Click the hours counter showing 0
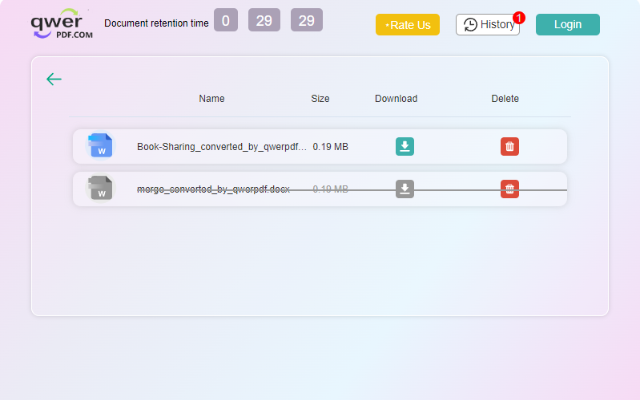640x400 pixels. pos(226,20)
